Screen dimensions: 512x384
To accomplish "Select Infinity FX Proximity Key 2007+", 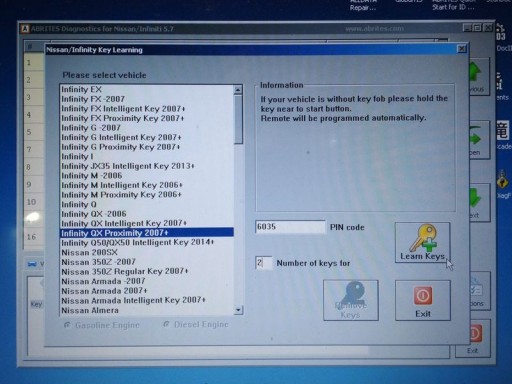I will pyautogui.click(x=147, y=118).
